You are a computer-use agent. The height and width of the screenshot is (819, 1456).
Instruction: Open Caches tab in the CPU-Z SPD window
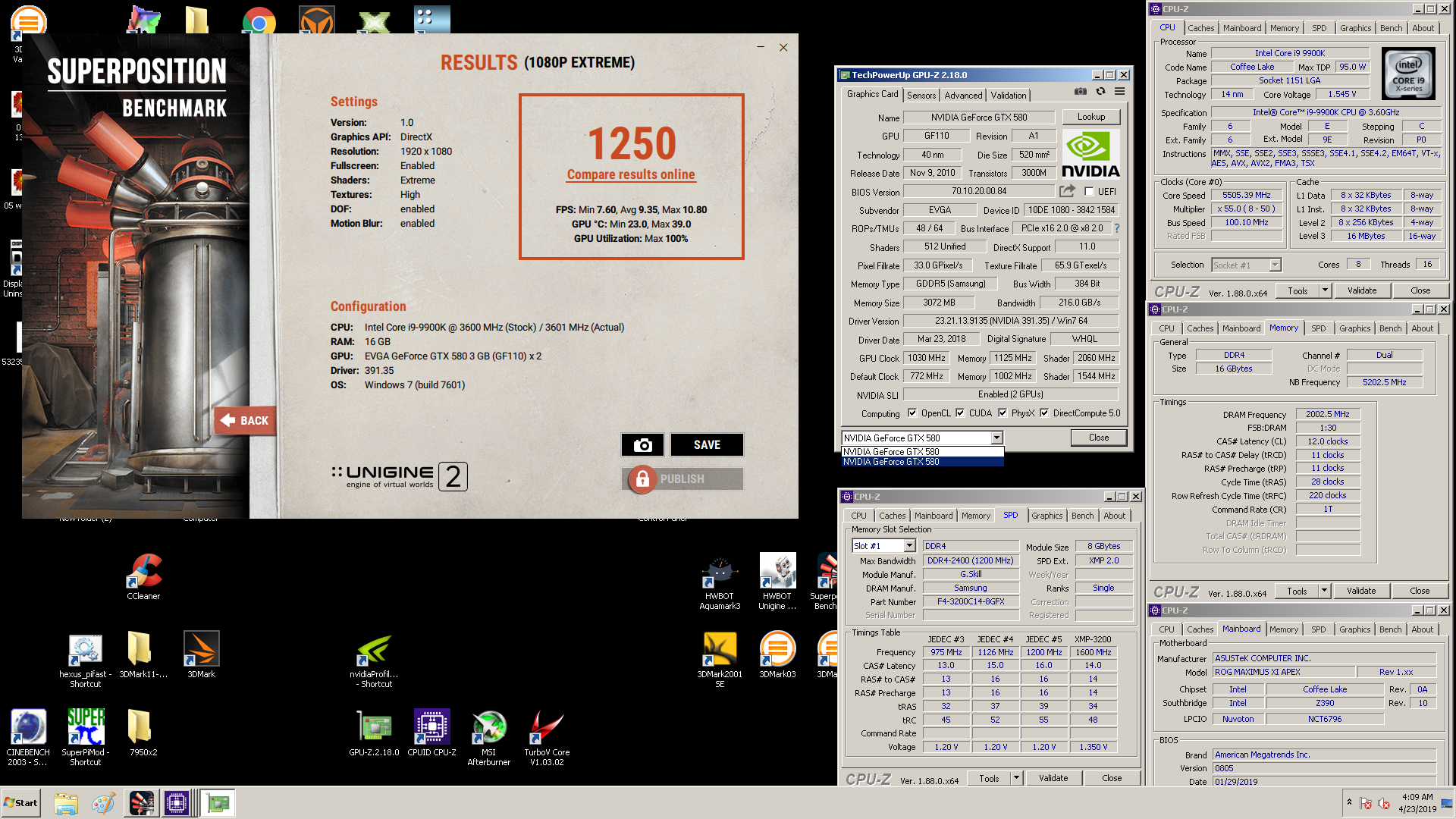[892, 516]
